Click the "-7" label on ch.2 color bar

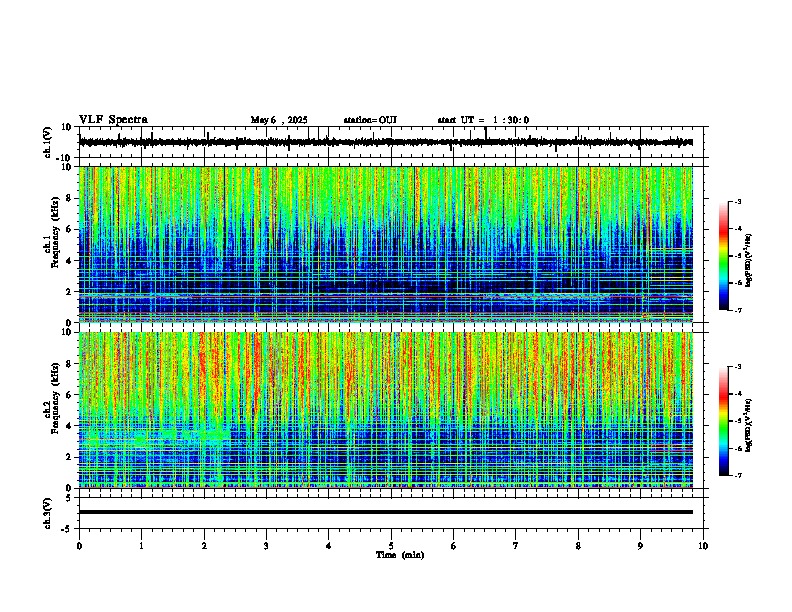pos(738,475)
